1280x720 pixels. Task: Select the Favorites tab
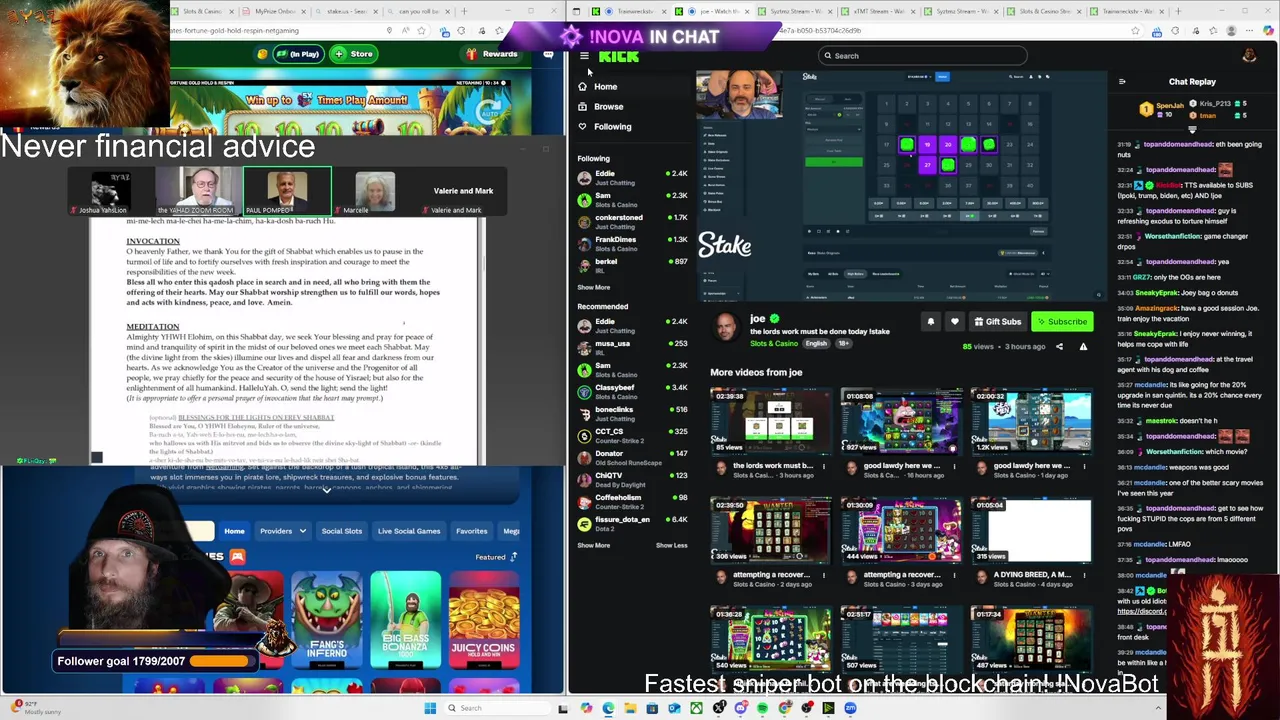[471, 531]
